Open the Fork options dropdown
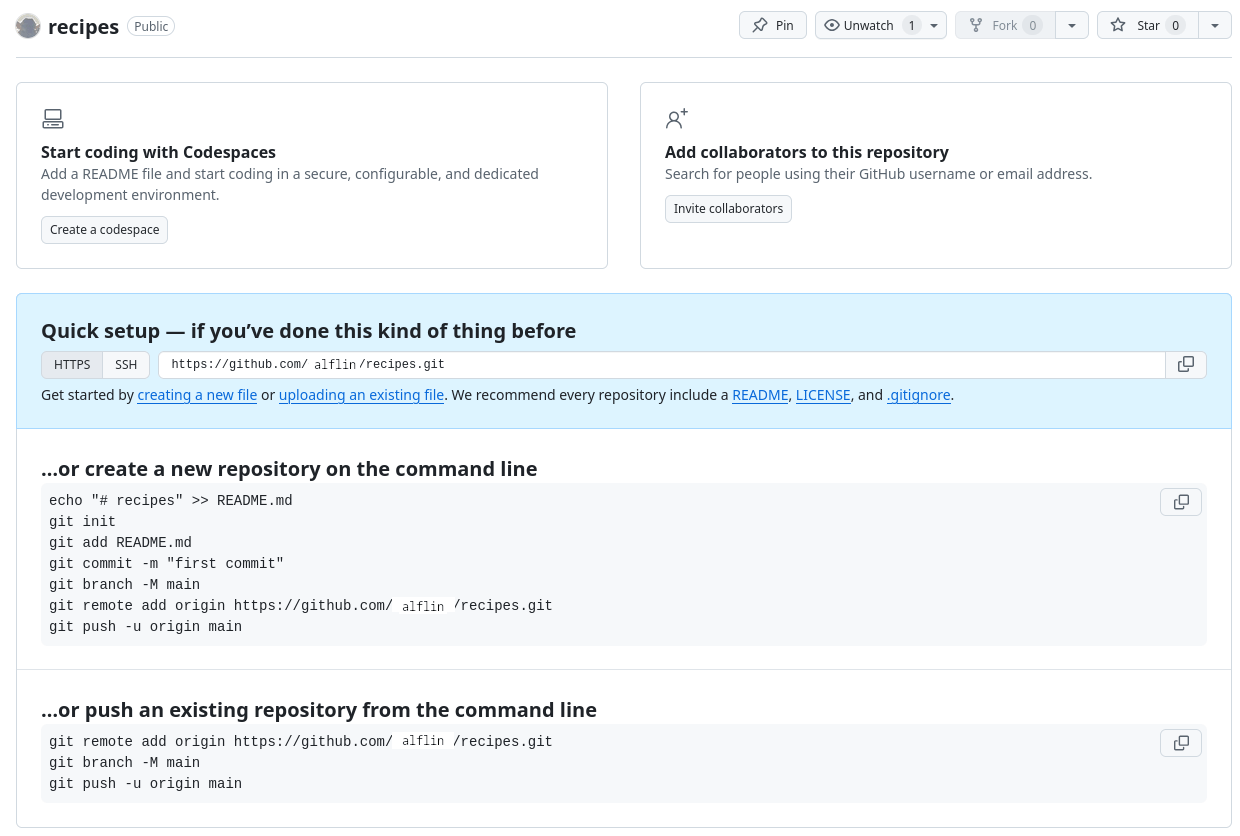The image size is (1240, 836). click(1071, 25)
